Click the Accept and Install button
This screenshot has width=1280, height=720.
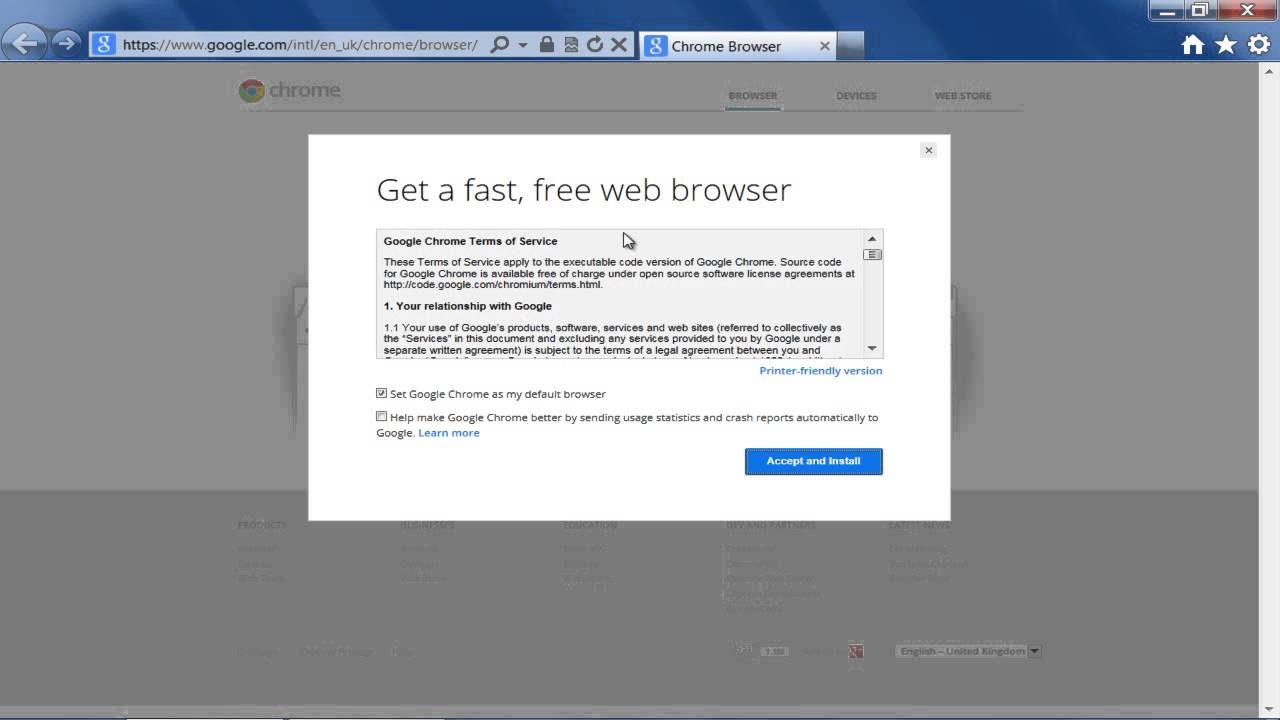click(x=814, y=461)
